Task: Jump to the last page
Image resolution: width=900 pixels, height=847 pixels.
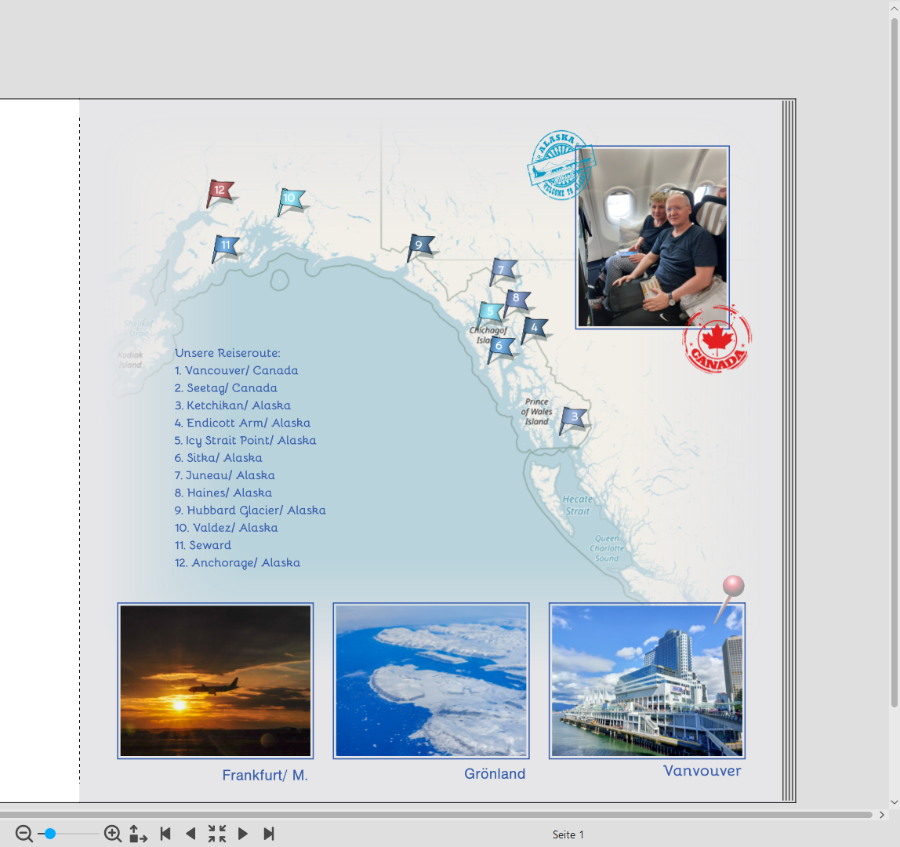Action: tap(269, 833)
